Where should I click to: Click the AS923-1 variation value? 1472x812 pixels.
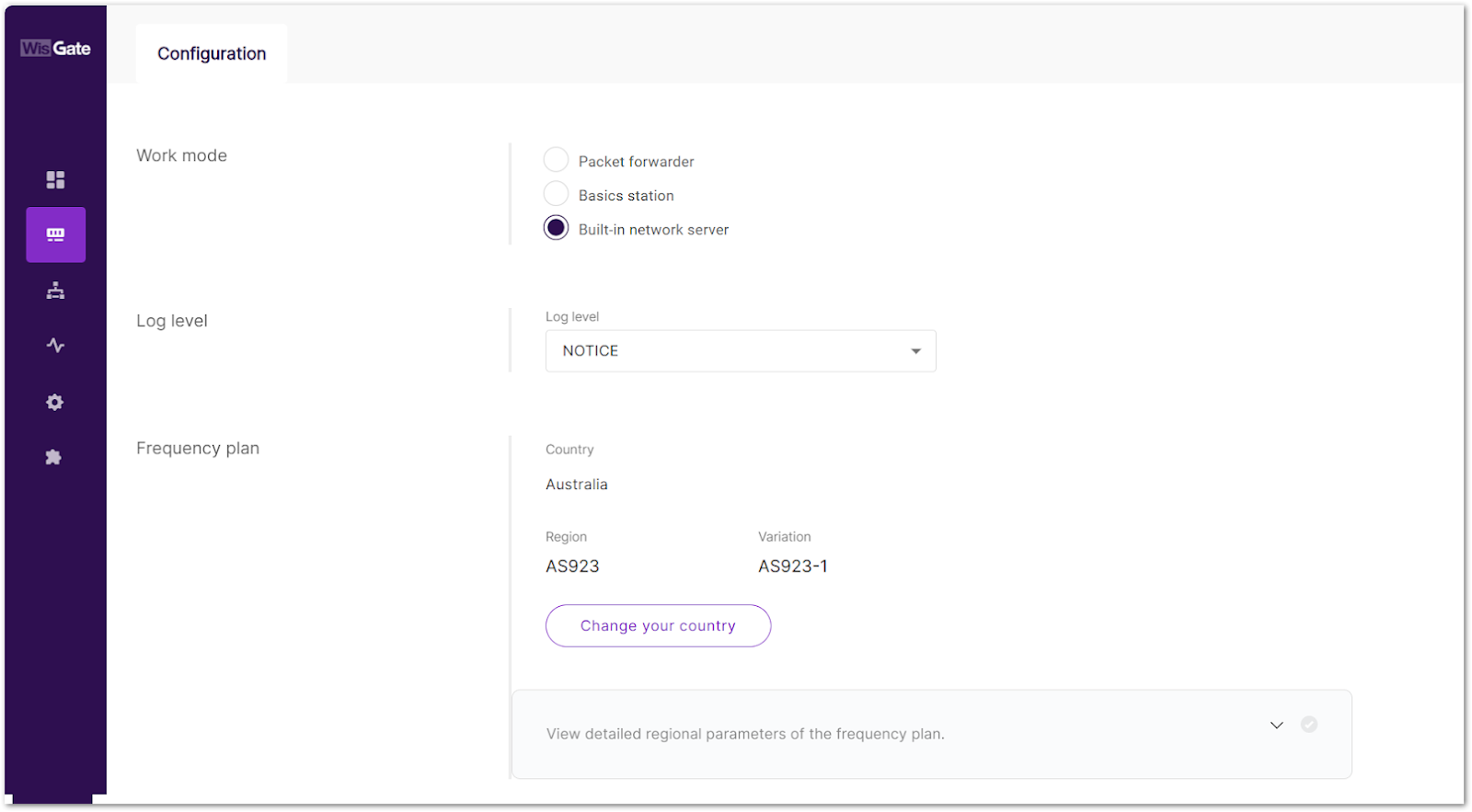click(x=792, y=566)
